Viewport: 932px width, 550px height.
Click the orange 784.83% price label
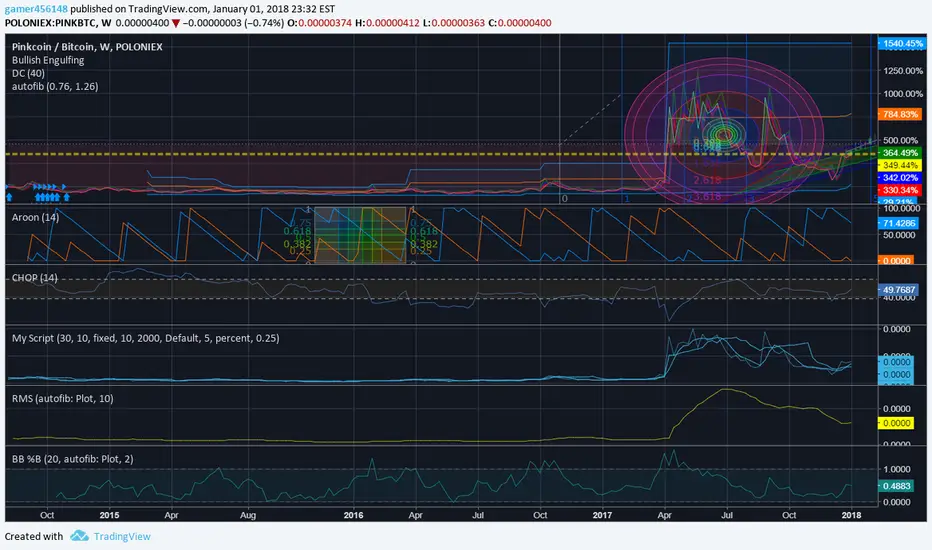point(900,114)
